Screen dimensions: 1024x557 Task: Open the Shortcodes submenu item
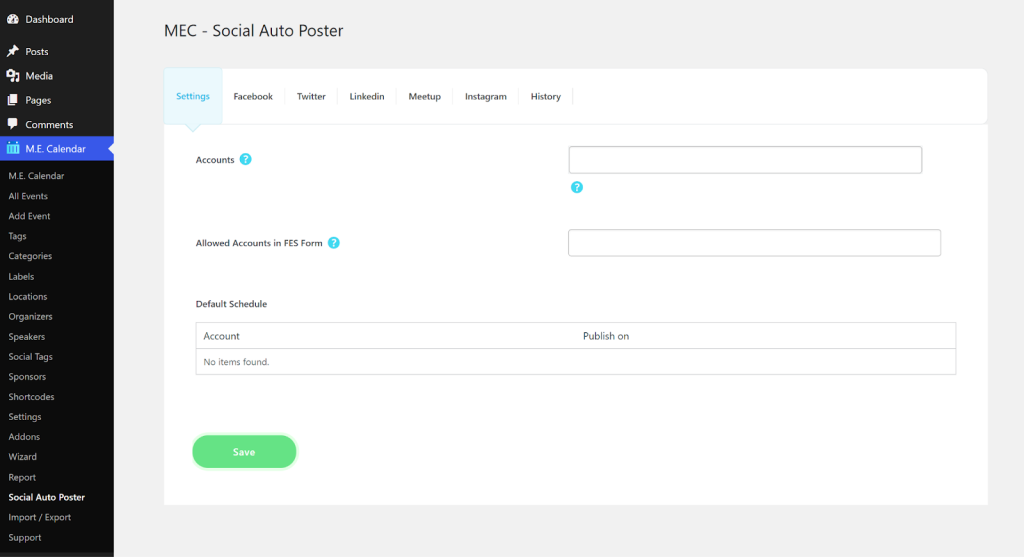click(x=31, y=396)
